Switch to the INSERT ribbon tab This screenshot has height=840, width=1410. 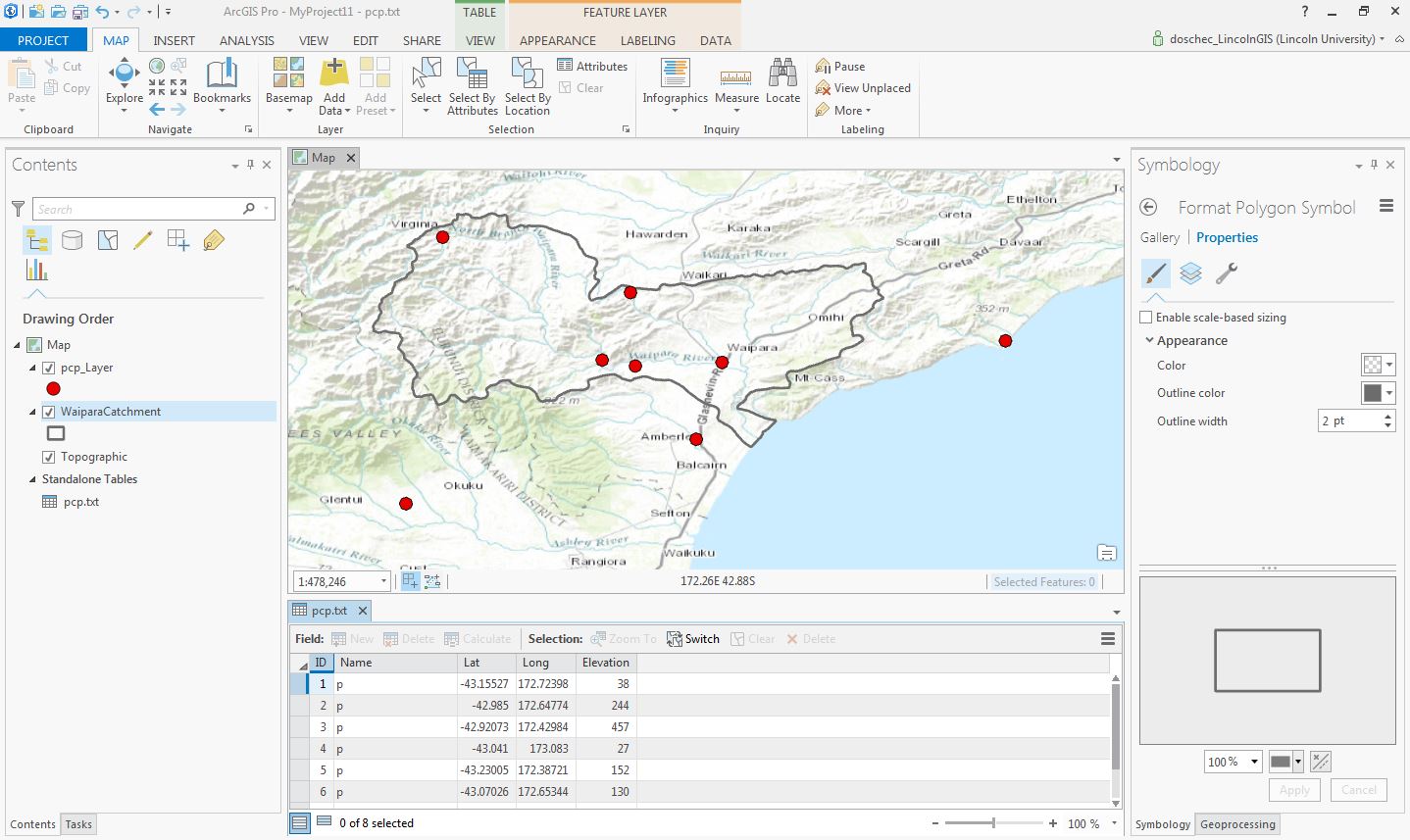click(174, 40)
